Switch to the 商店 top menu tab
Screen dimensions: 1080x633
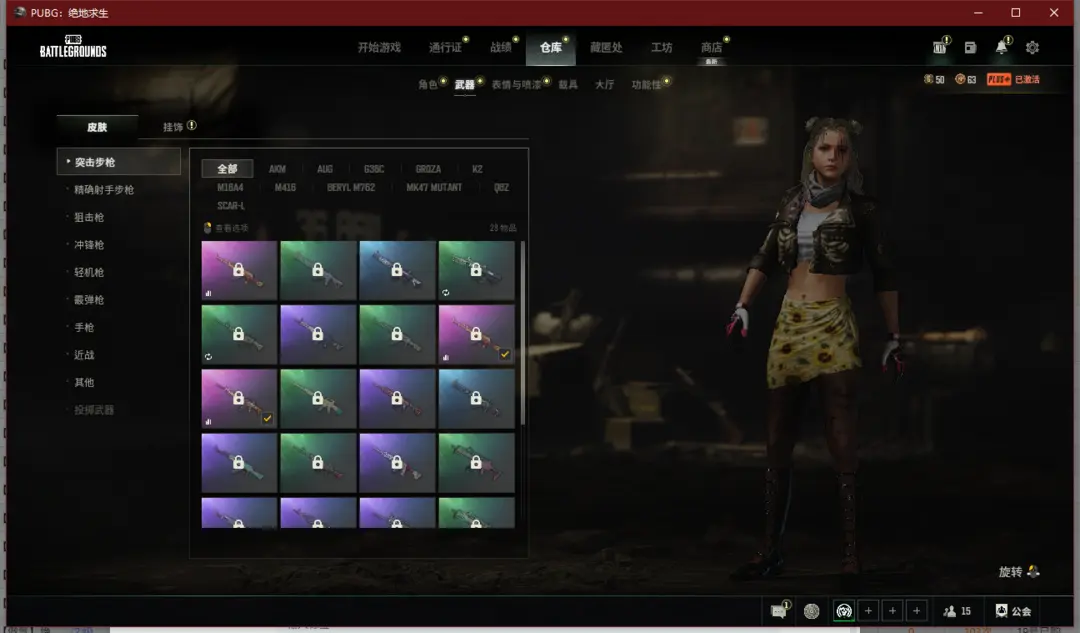(x=711, y=48)
